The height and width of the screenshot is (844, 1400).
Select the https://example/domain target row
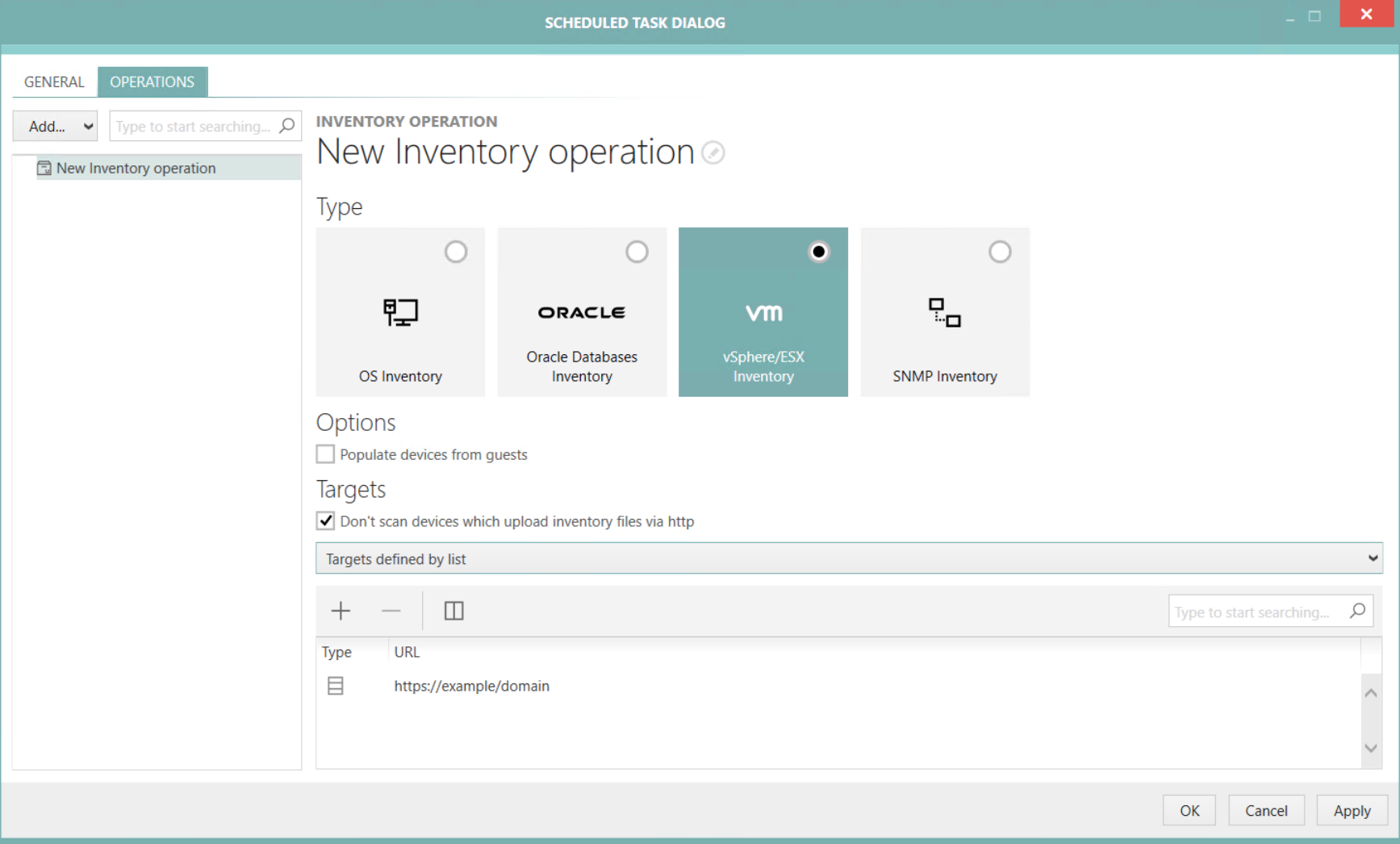click(x=471, y=686)
